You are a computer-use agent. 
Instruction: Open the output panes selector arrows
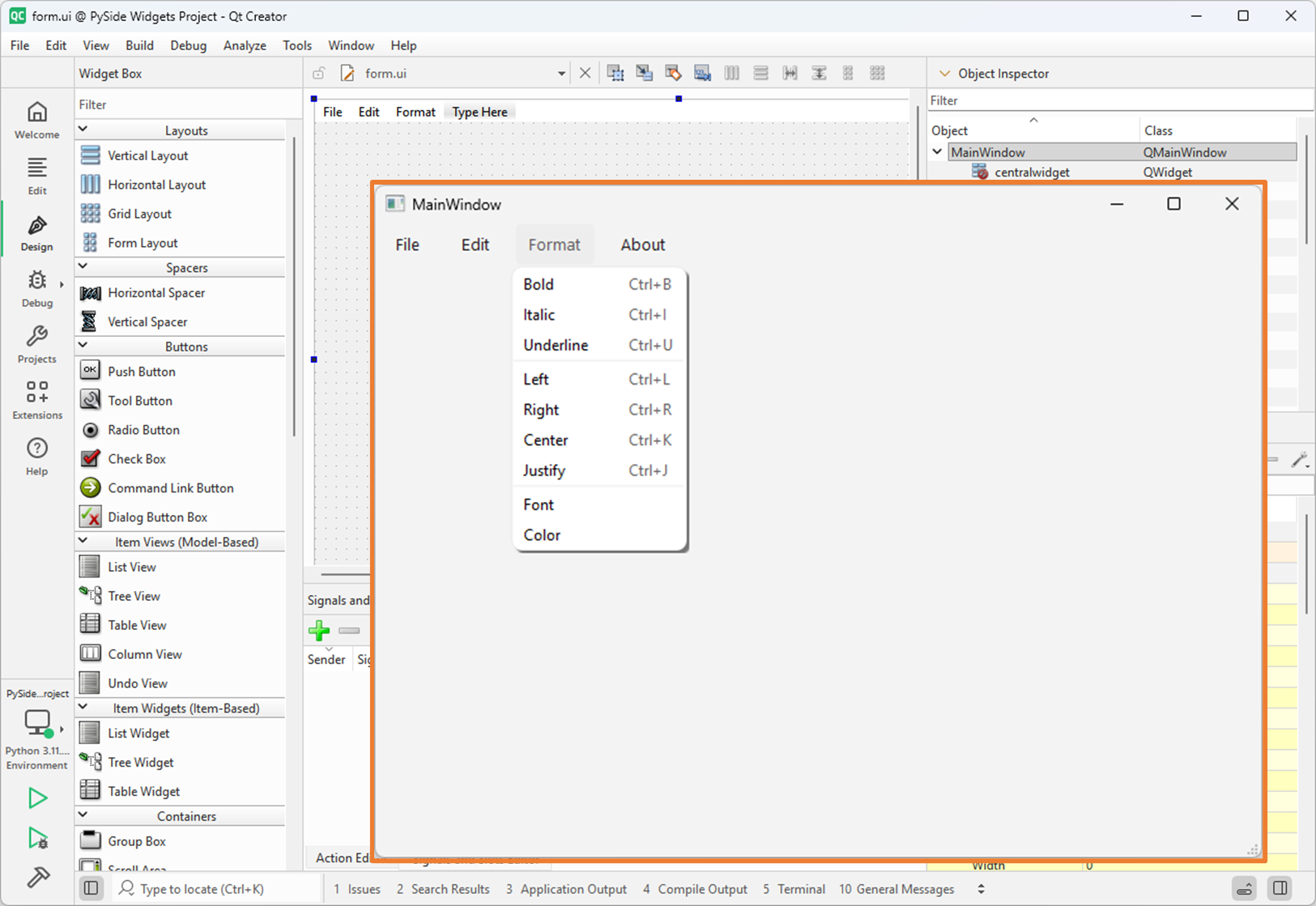click(x=982, y=889)
